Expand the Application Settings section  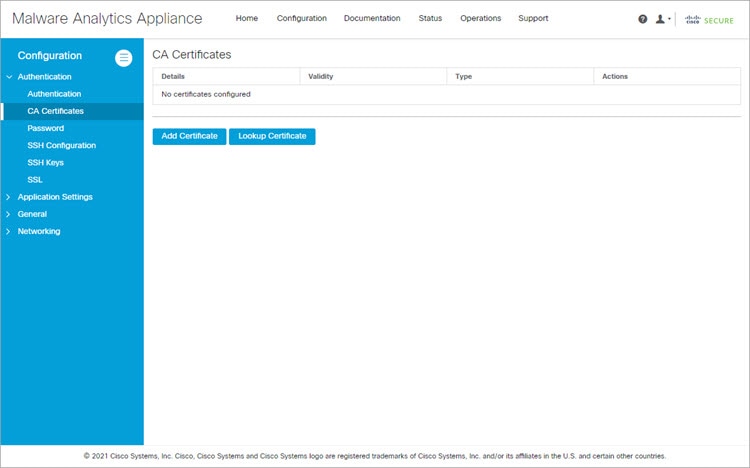click(55, 197)
